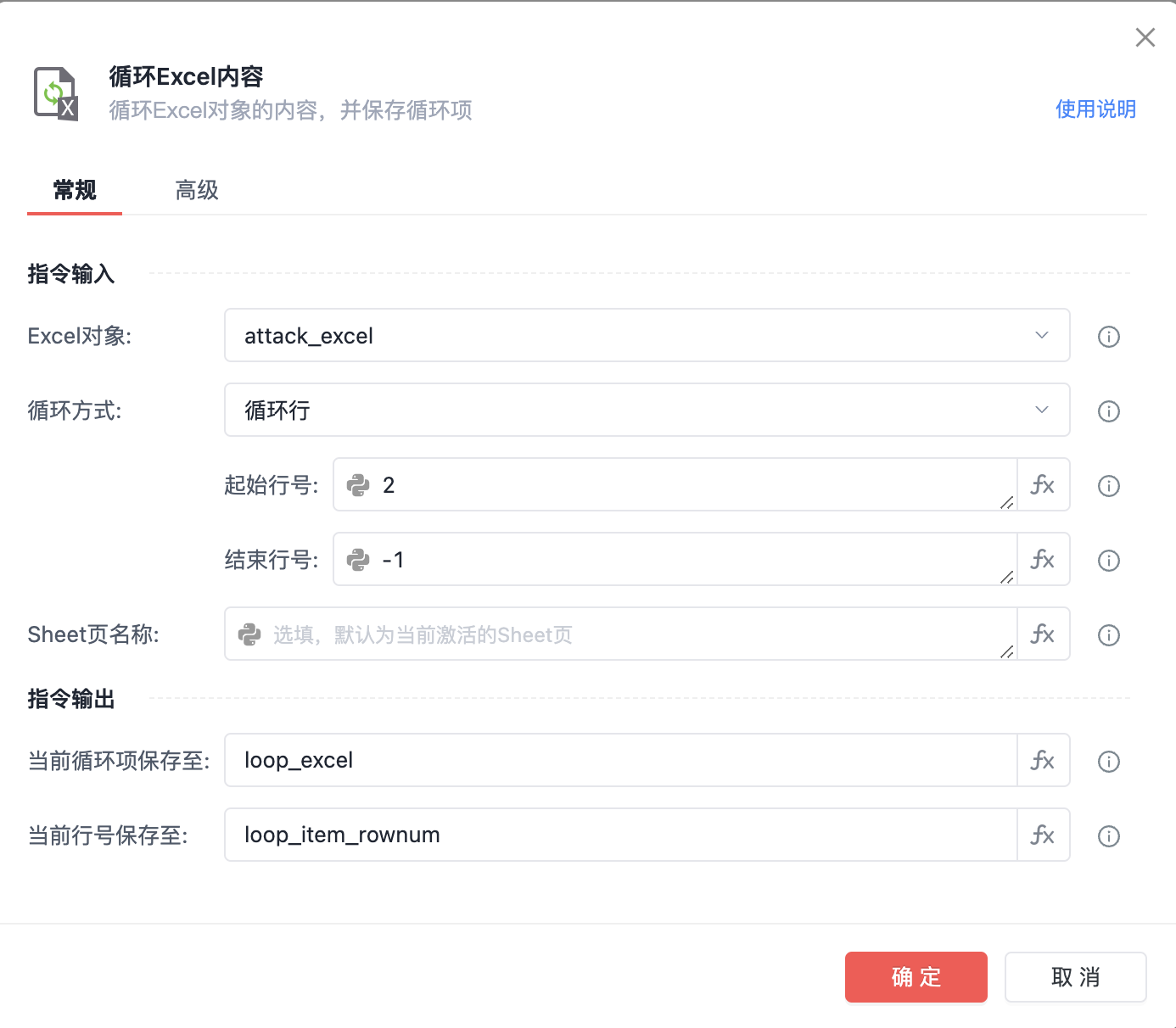Expand the 循环方式 chevron arrow

(1042, 411)
